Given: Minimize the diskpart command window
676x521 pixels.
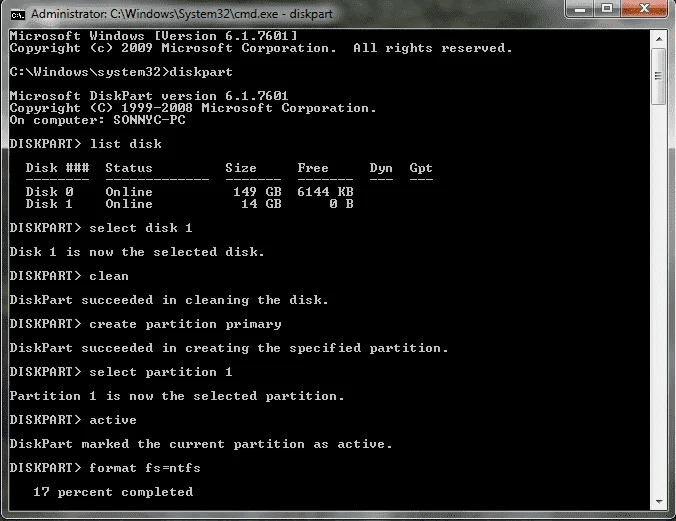Looking at the screenshot, I should click(580, 9).
